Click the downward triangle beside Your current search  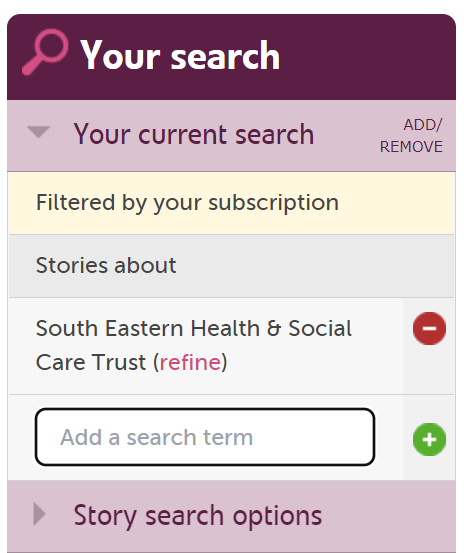coord(39,132)
